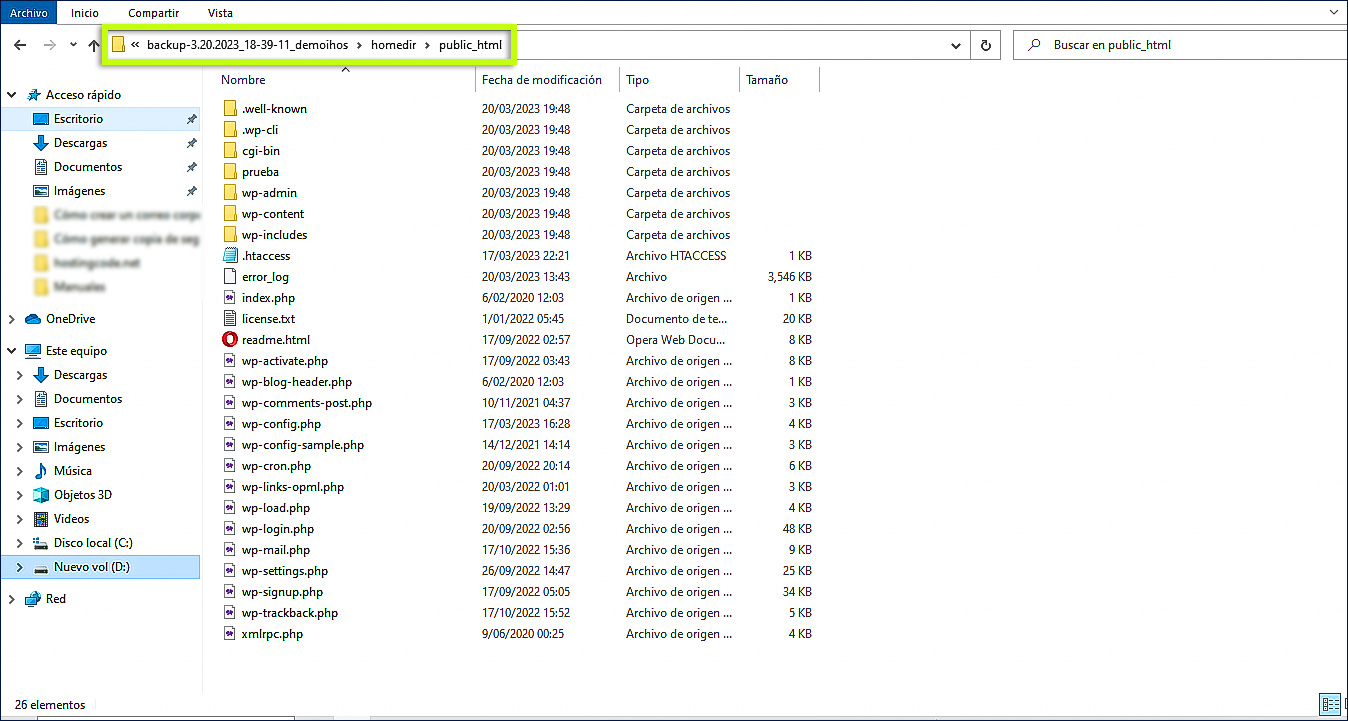Open address bar history dropdown
This screenshot has width=1348, height=721.
(x=957, y=45)
